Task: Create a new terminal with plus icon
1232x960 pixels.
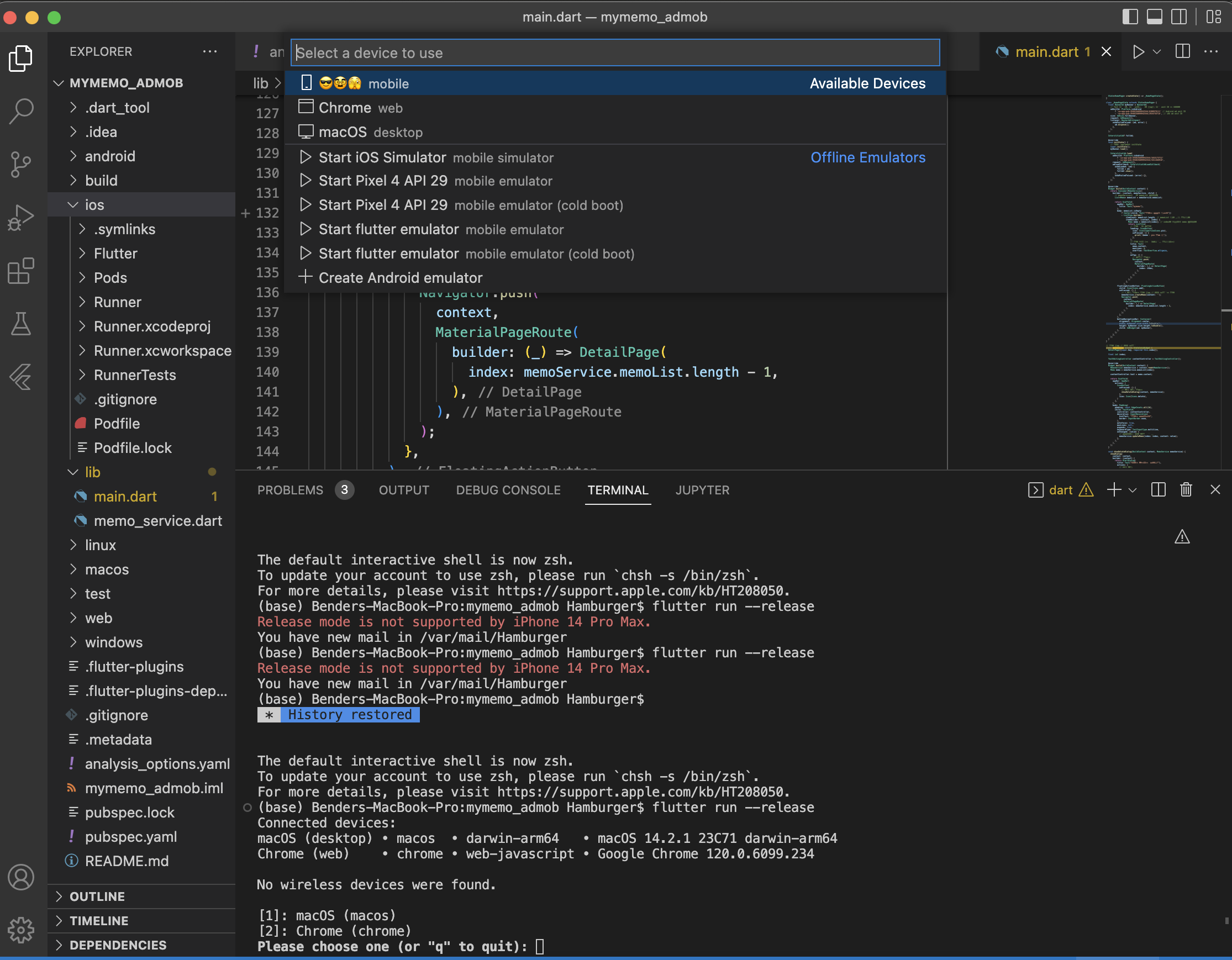Action: pyautogui.click(x=1114, y=489)
